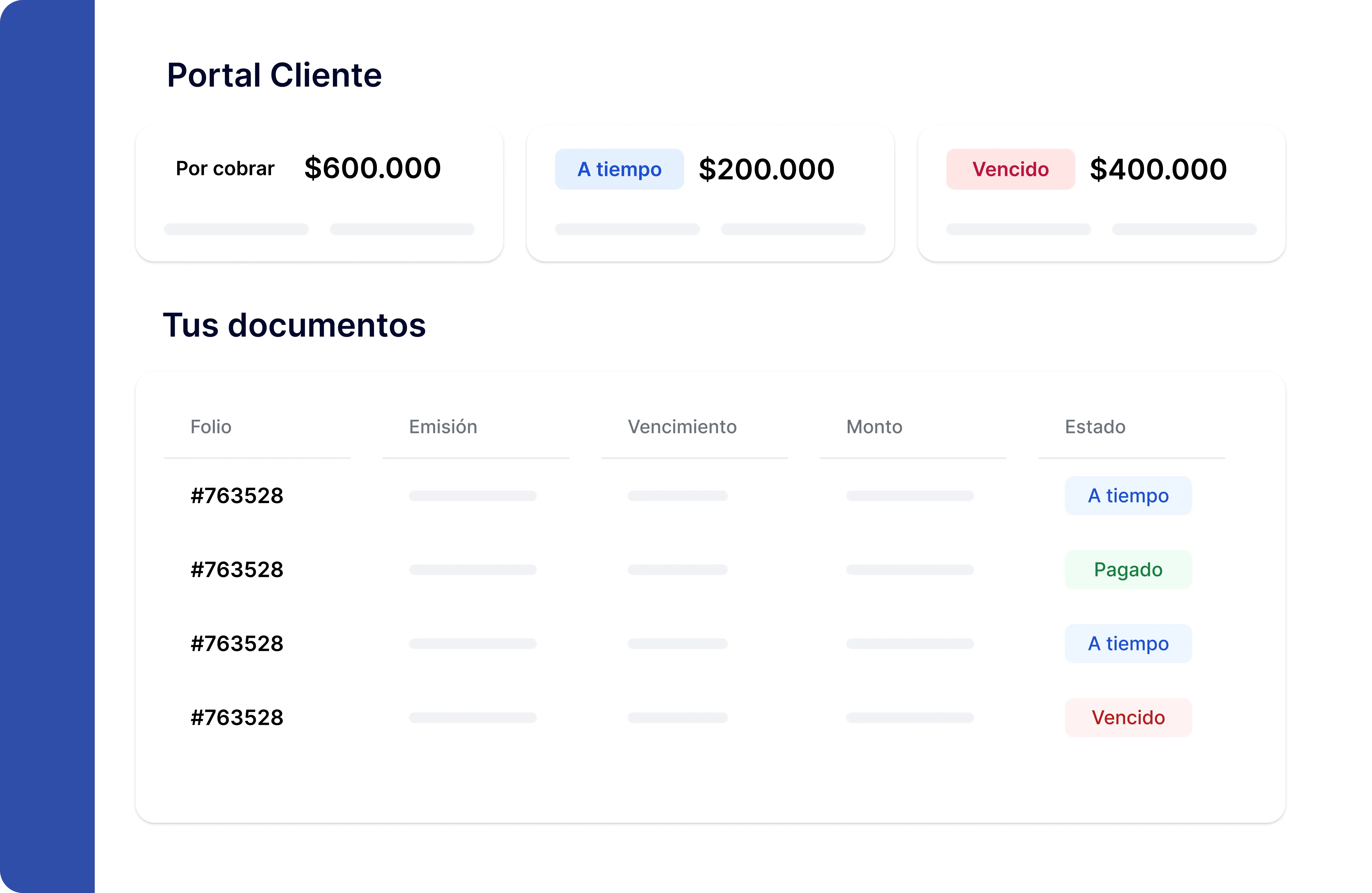Open the folio in the Vencido row
The width and height of the screenshot is (1372, 893).
pyautogui.click(x=237, y=718)
